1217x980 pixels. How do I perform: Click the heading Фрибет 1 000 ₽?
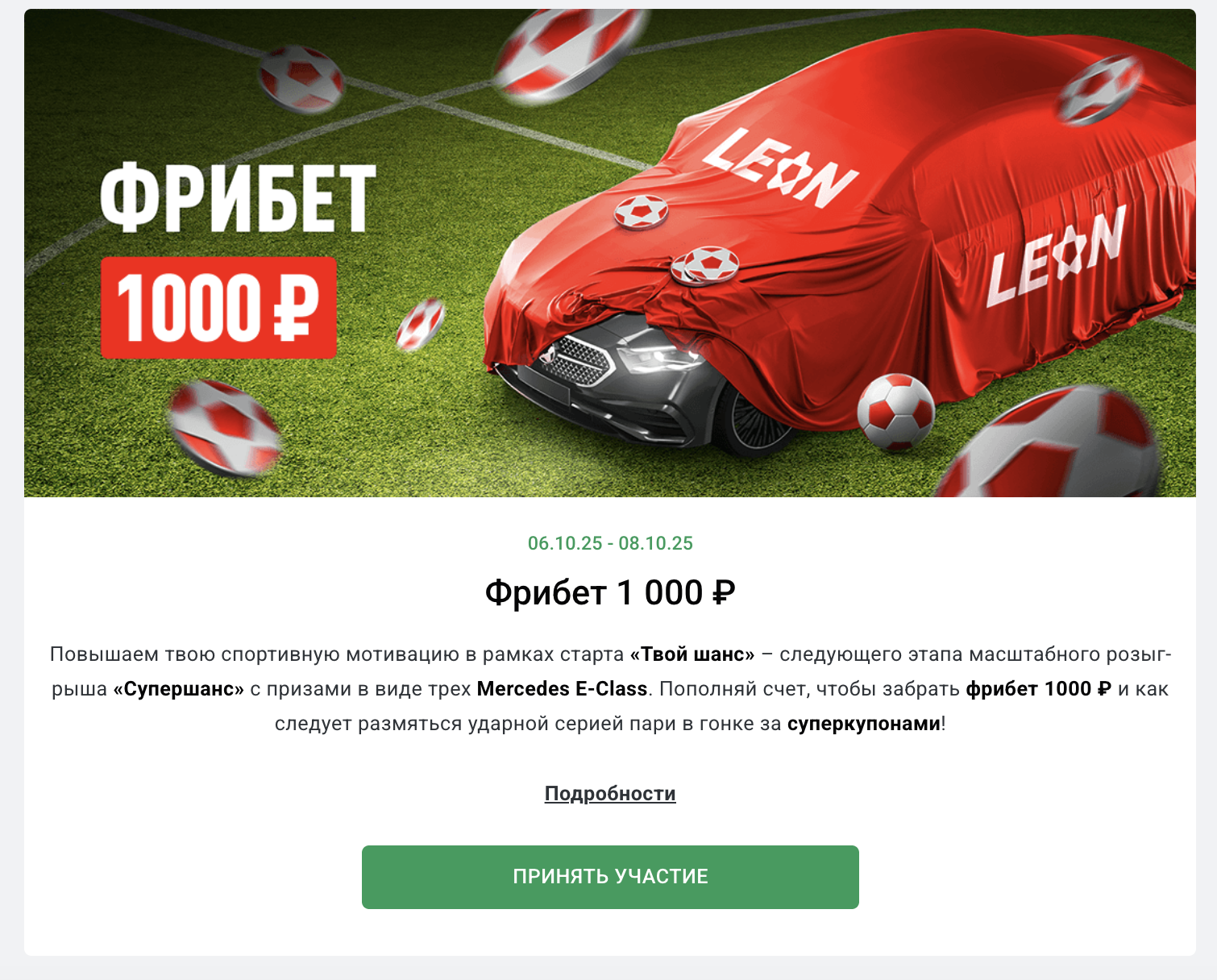tap(610, 593)
